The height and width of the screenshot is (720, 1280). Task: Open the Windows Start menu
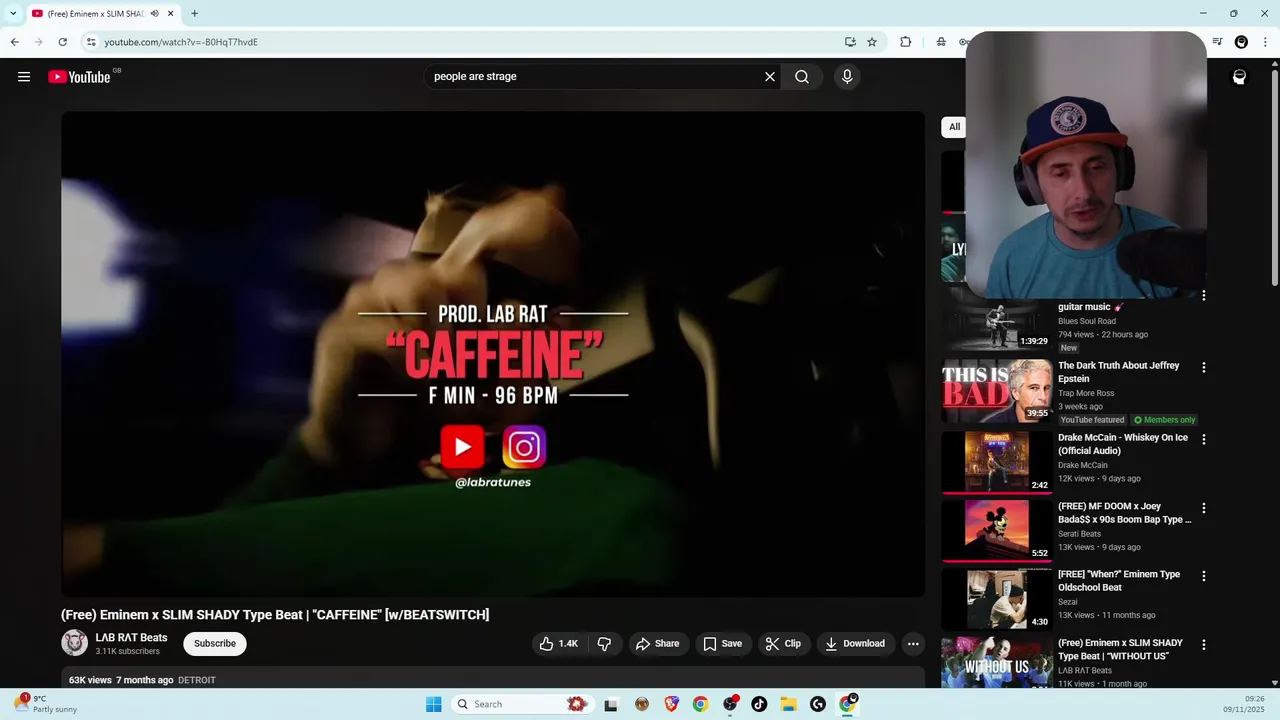coord(433,704)
